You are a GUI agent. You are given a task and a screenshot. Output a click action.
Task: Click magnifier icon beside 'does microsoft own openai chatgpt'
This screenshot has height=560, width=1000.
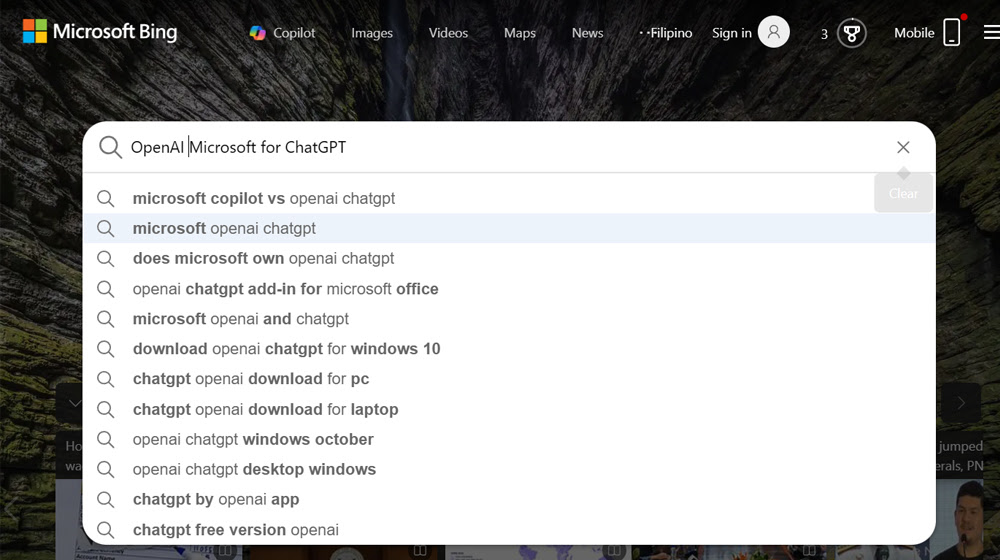[x=106, y=258]
